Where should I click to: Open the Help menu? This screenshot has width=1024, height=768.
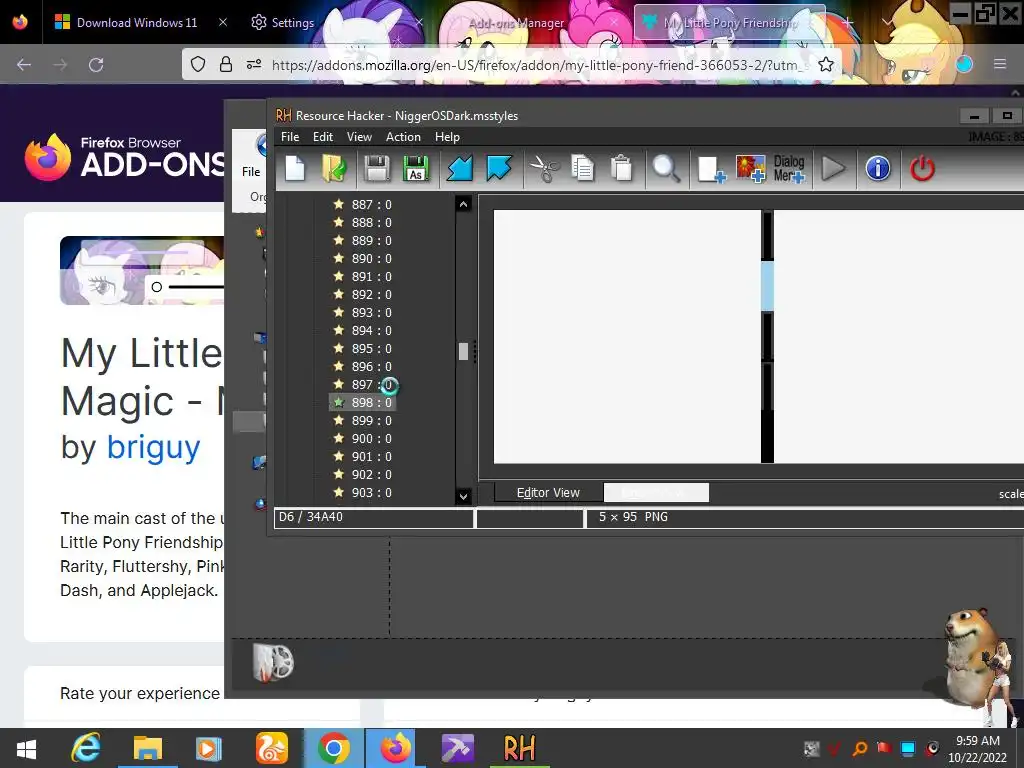click(447, 136)
